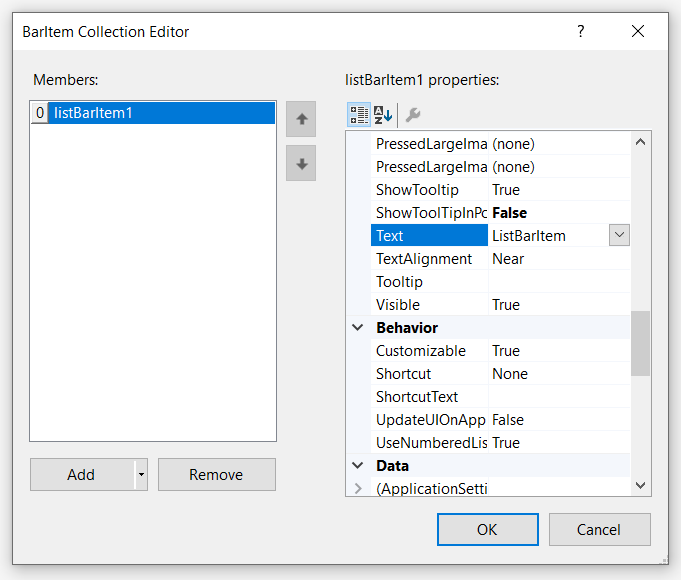The image size is (681, 580).
Task: Confirm with the OK button
Action: 487,530
